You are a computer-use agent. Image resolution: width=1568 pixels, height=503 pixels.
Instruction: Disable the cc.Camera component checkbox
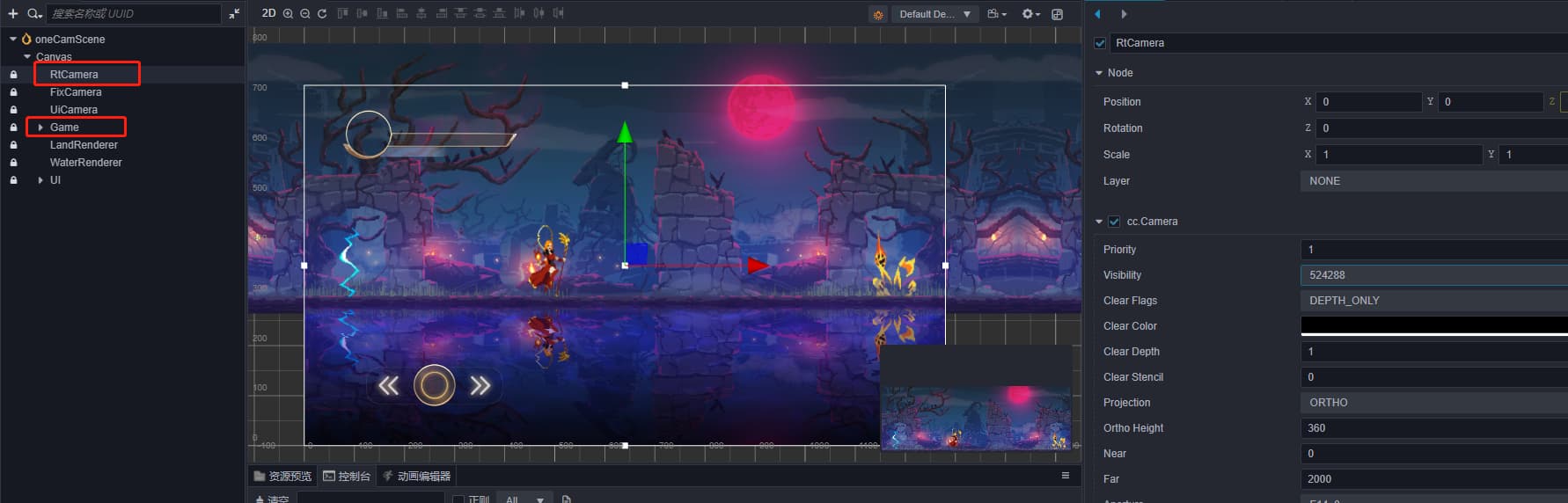coord(1114,222)
